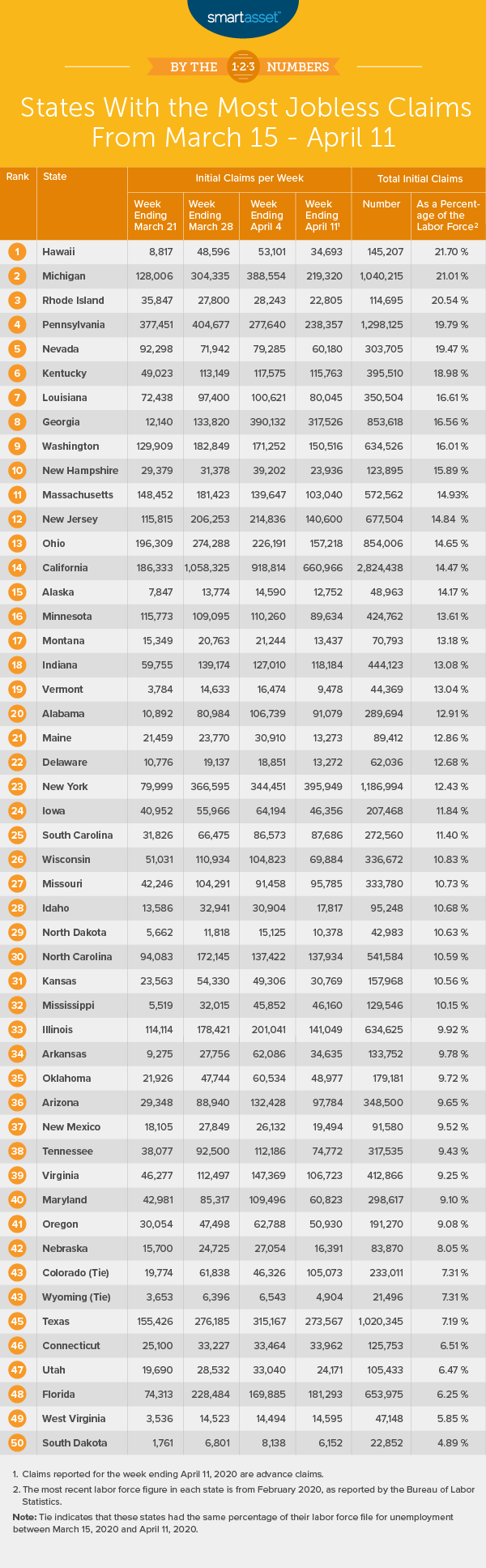Click the rank 23 badge beside New York
Screen dimensions: 486x1568
click(x=18, y=787)
